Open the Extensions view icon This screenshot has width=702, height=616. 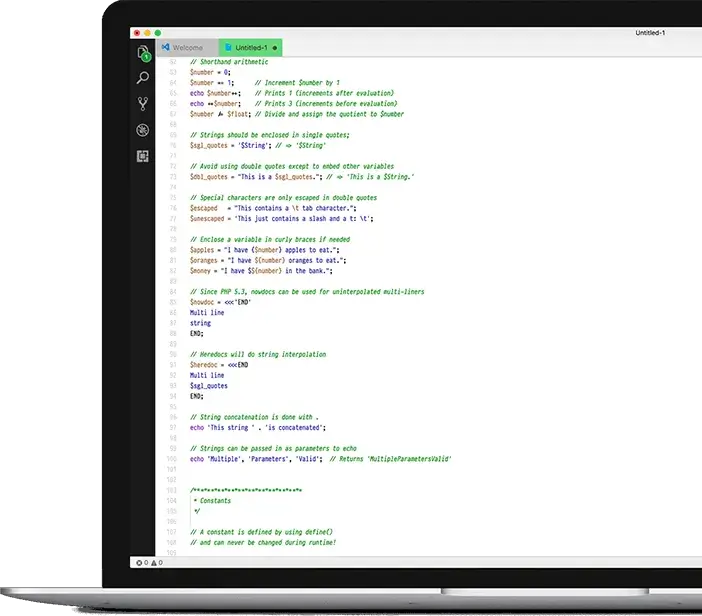click(x=143, y=156)
